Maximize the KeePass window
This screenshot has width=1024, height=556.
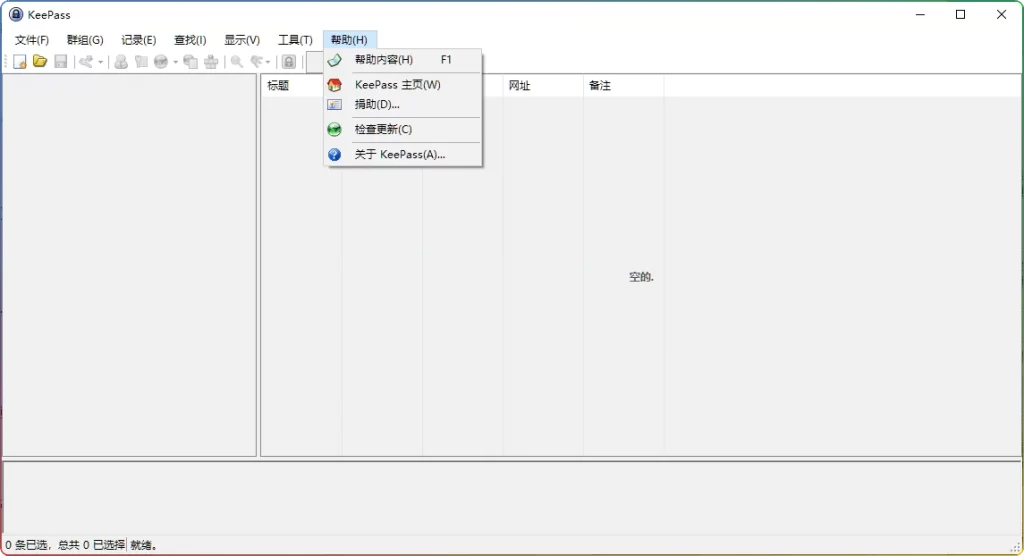pyautogui.click(x=961, y=14)
